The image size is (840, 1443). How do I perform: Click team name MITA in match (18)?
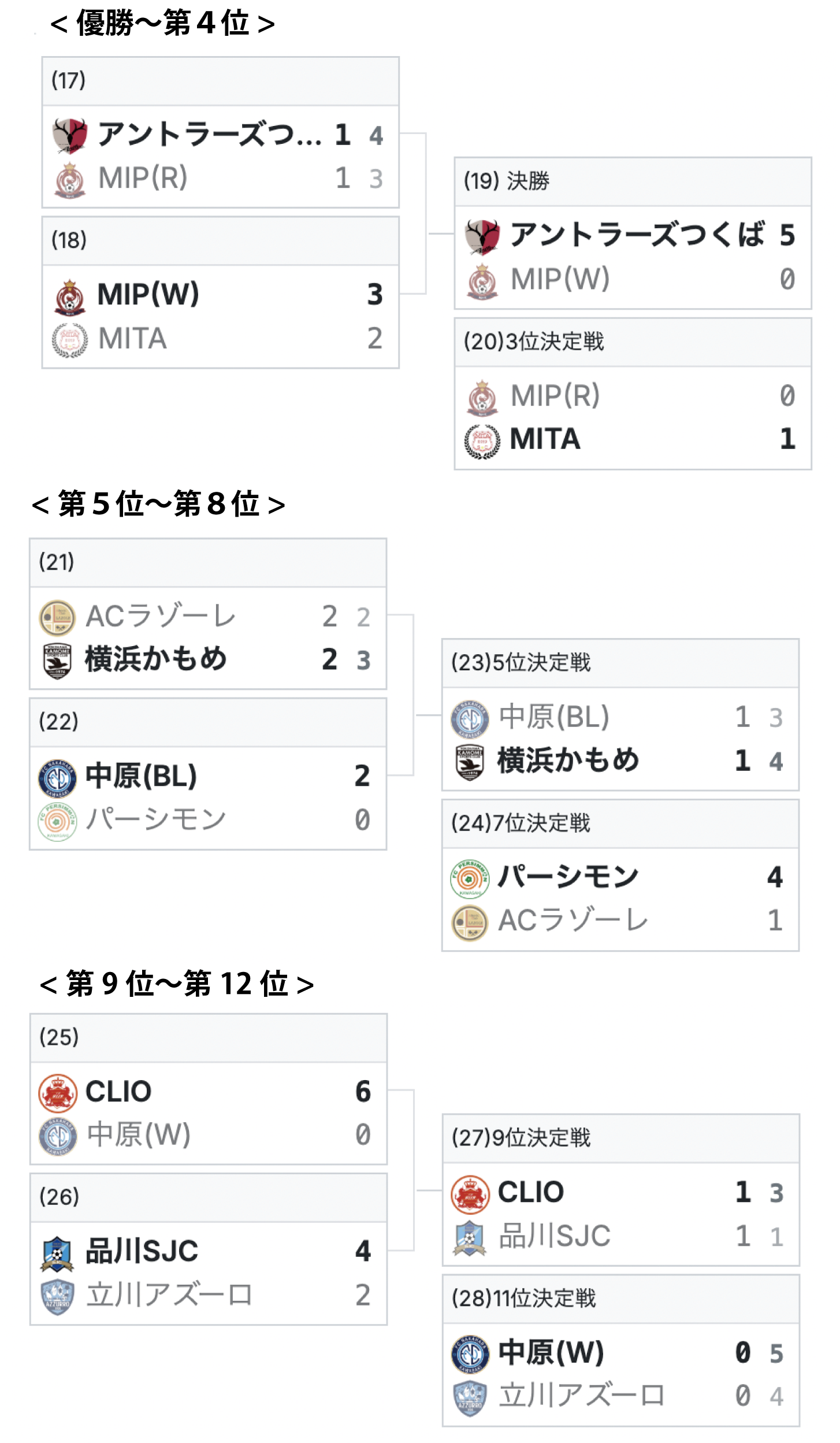tap(132, 339)
